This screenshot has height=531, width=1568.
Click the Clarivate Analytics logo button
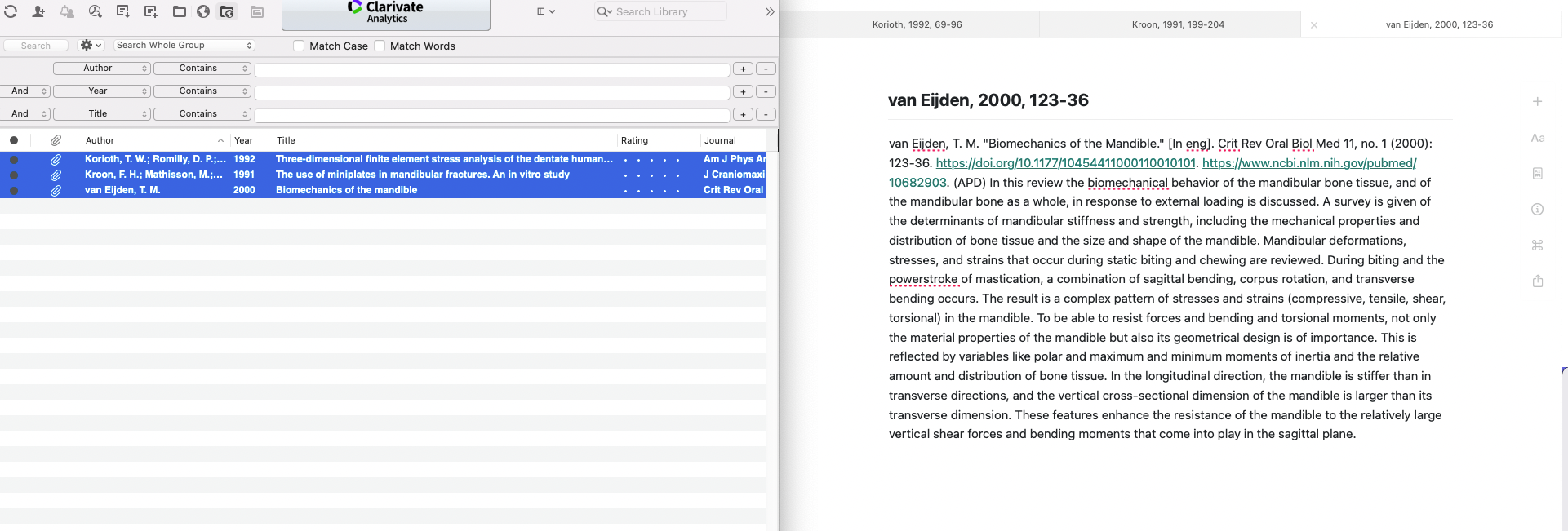point(386,14)
